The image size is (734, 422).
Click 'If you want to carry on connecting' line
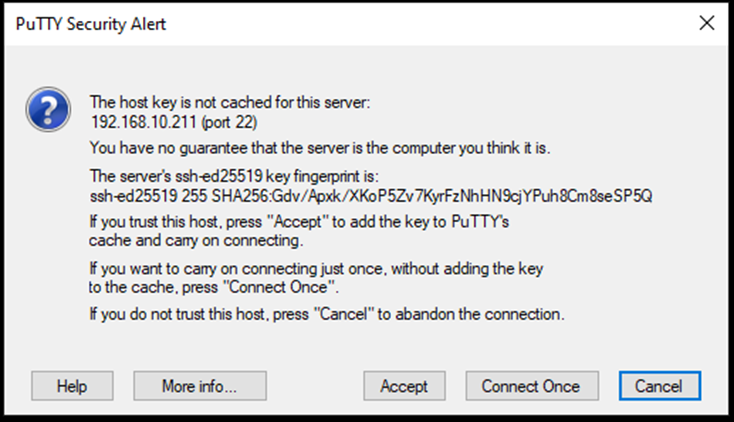[x=316, y=268]
